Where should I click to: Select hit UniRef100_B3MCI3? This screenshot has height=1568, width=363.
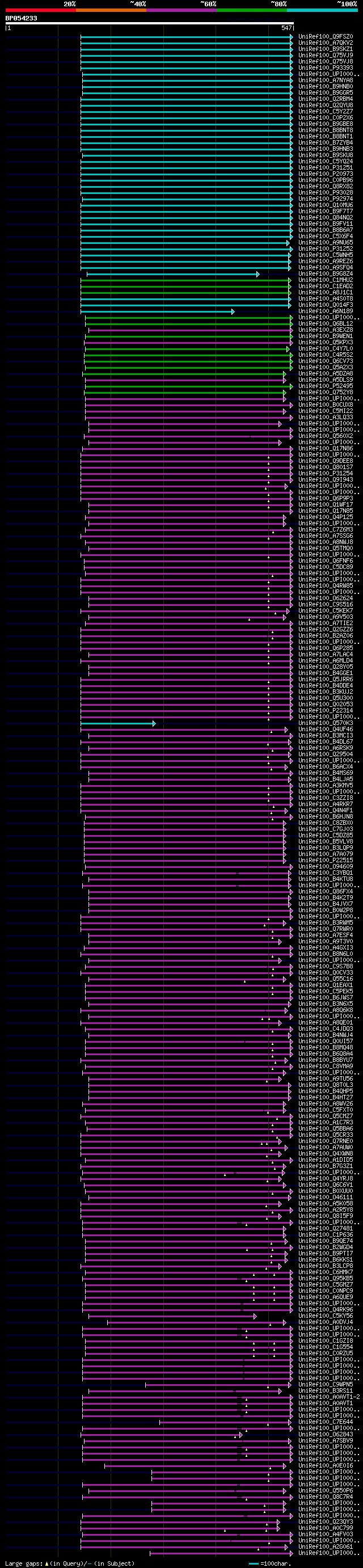[325, 735]
